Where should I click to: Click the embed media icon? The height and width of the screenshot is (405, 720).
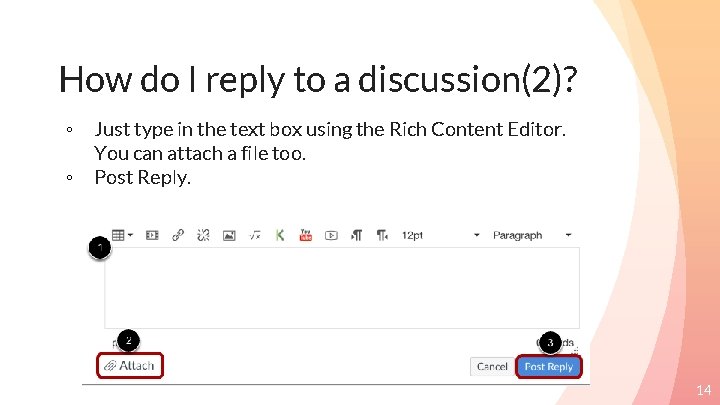coord(152,235)
